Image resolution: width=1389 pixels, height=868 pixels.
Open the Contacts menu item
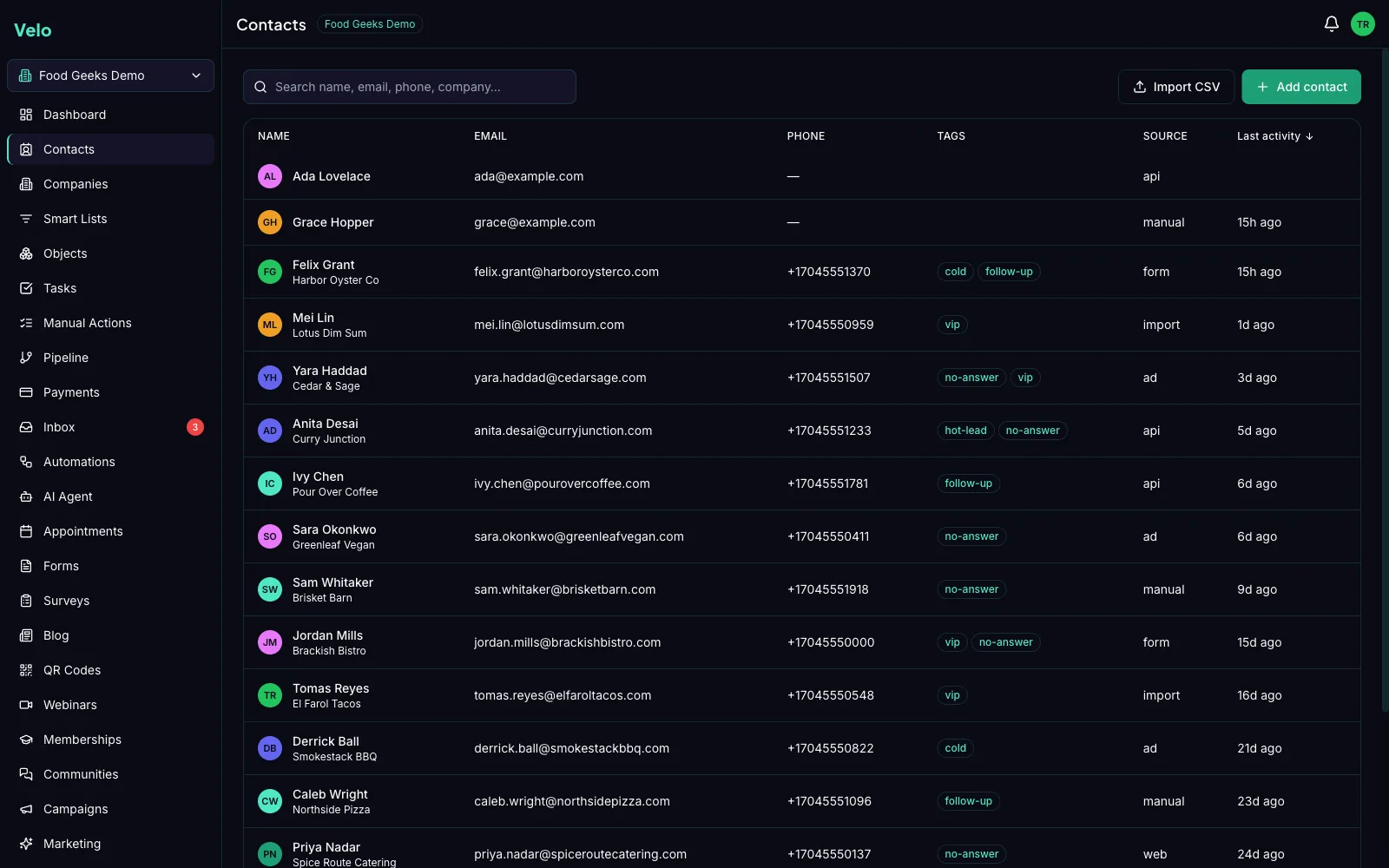click(x=110, y=149)
